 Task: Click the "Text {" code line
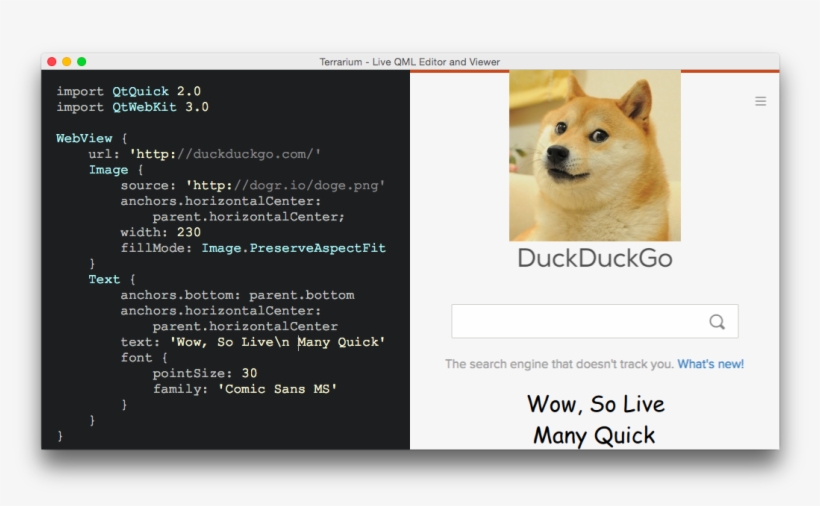coord(112,279)
